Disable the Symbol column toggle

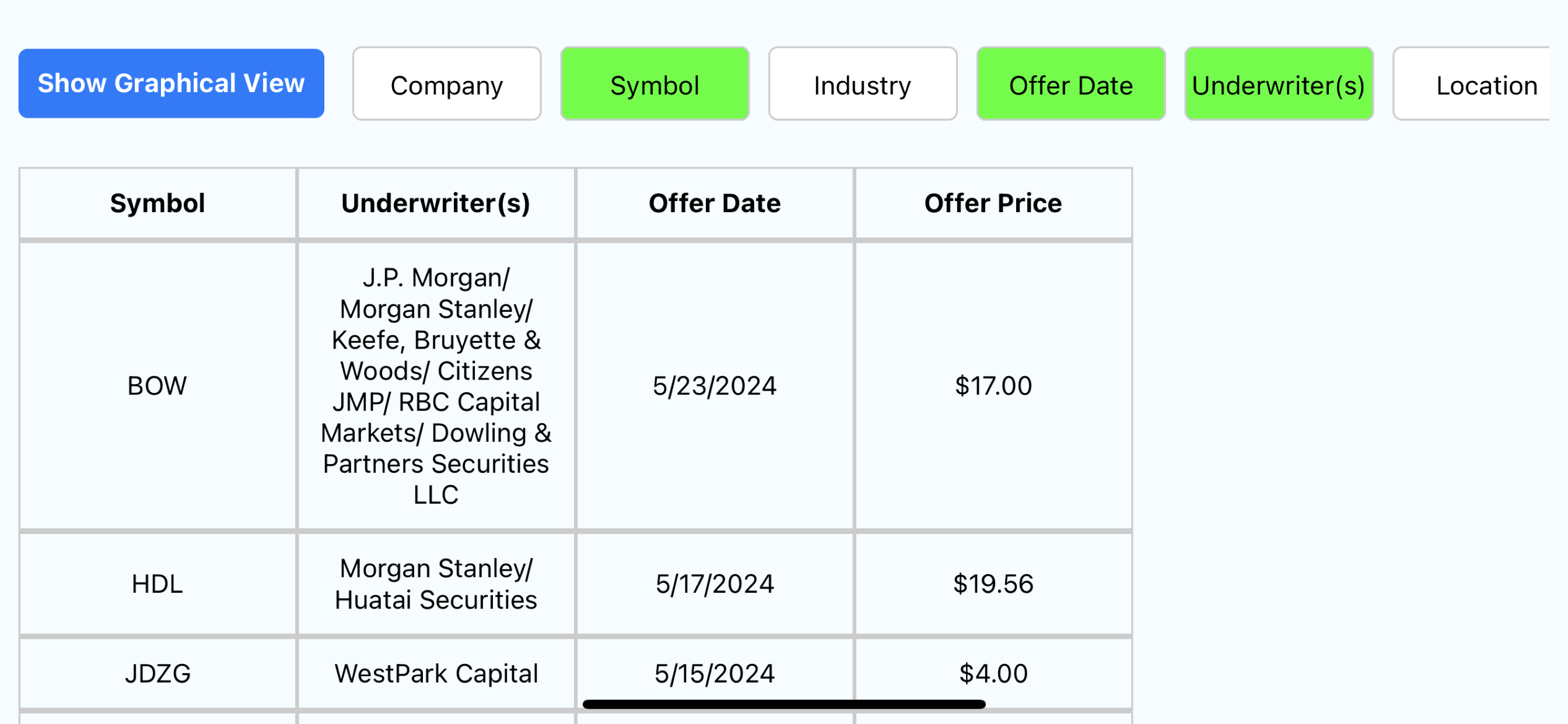click(654, 84)
